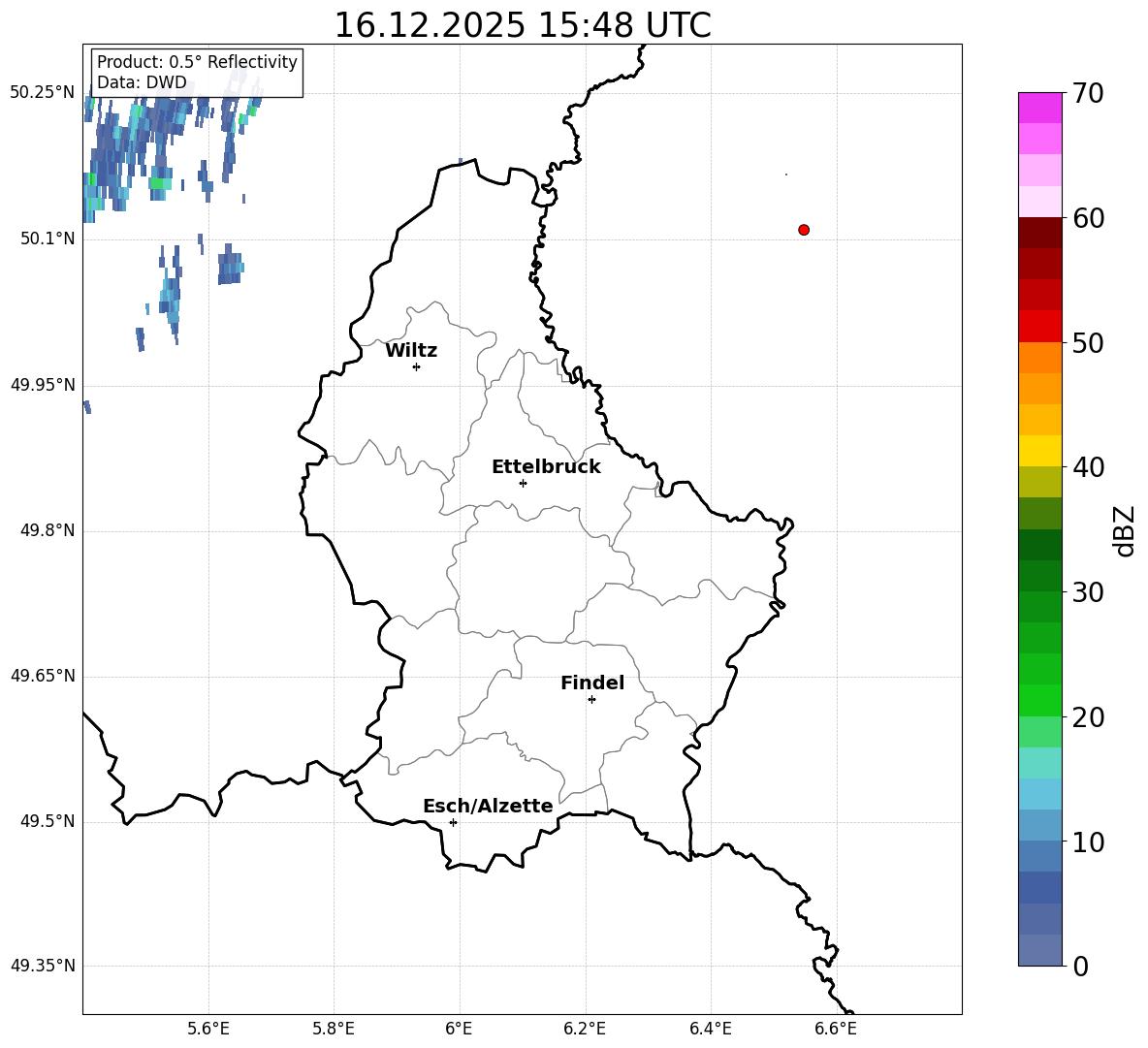Select the Ettelbruck city label
The width and height of the screenshot is (1148, 1048).
(546, 467)
